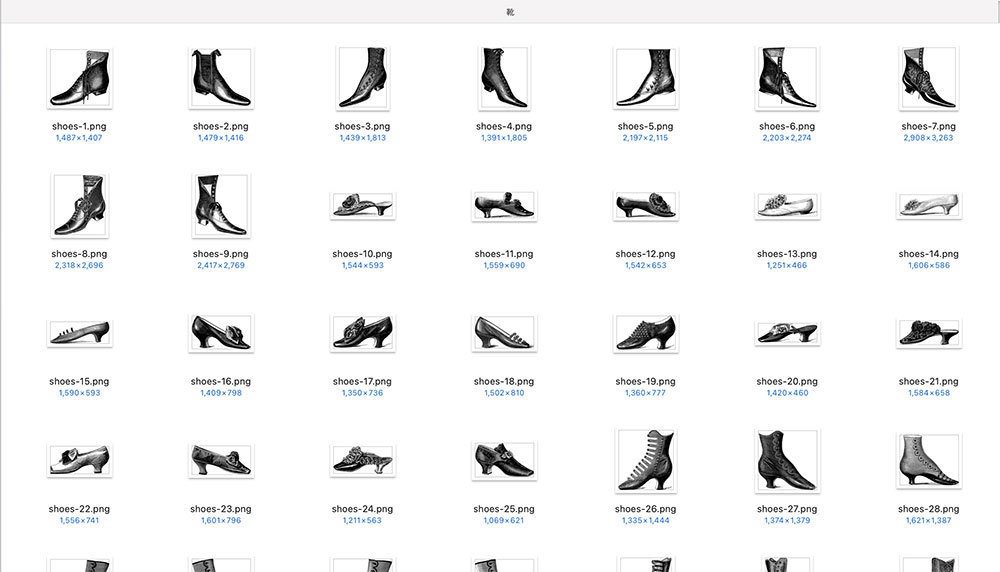Click the shoes-3.png thumbnail

(363, 78)
